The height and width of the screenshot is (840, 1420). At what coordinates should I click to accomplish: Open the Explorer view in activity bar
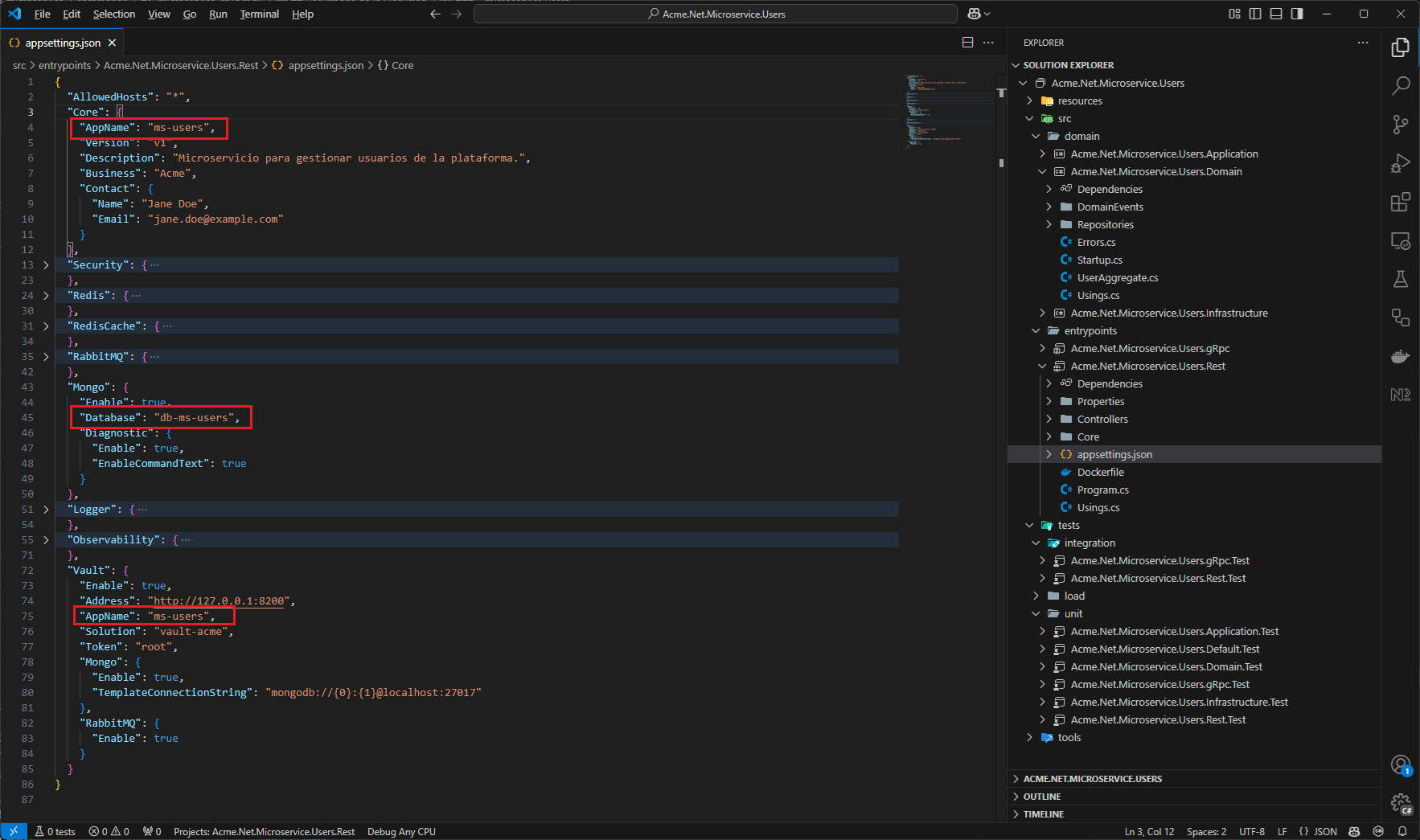click(x=1400, y=48)
